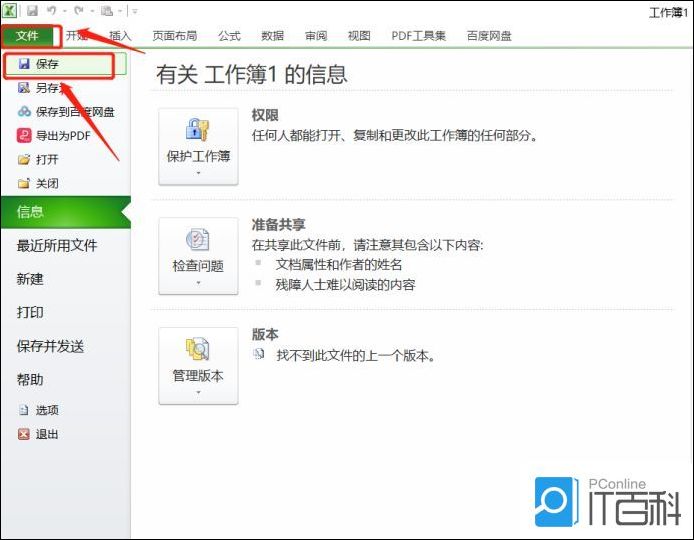The image size is (694, 540).
Task: Open the PDF工具集 ribbon tab
Action: 418,36
